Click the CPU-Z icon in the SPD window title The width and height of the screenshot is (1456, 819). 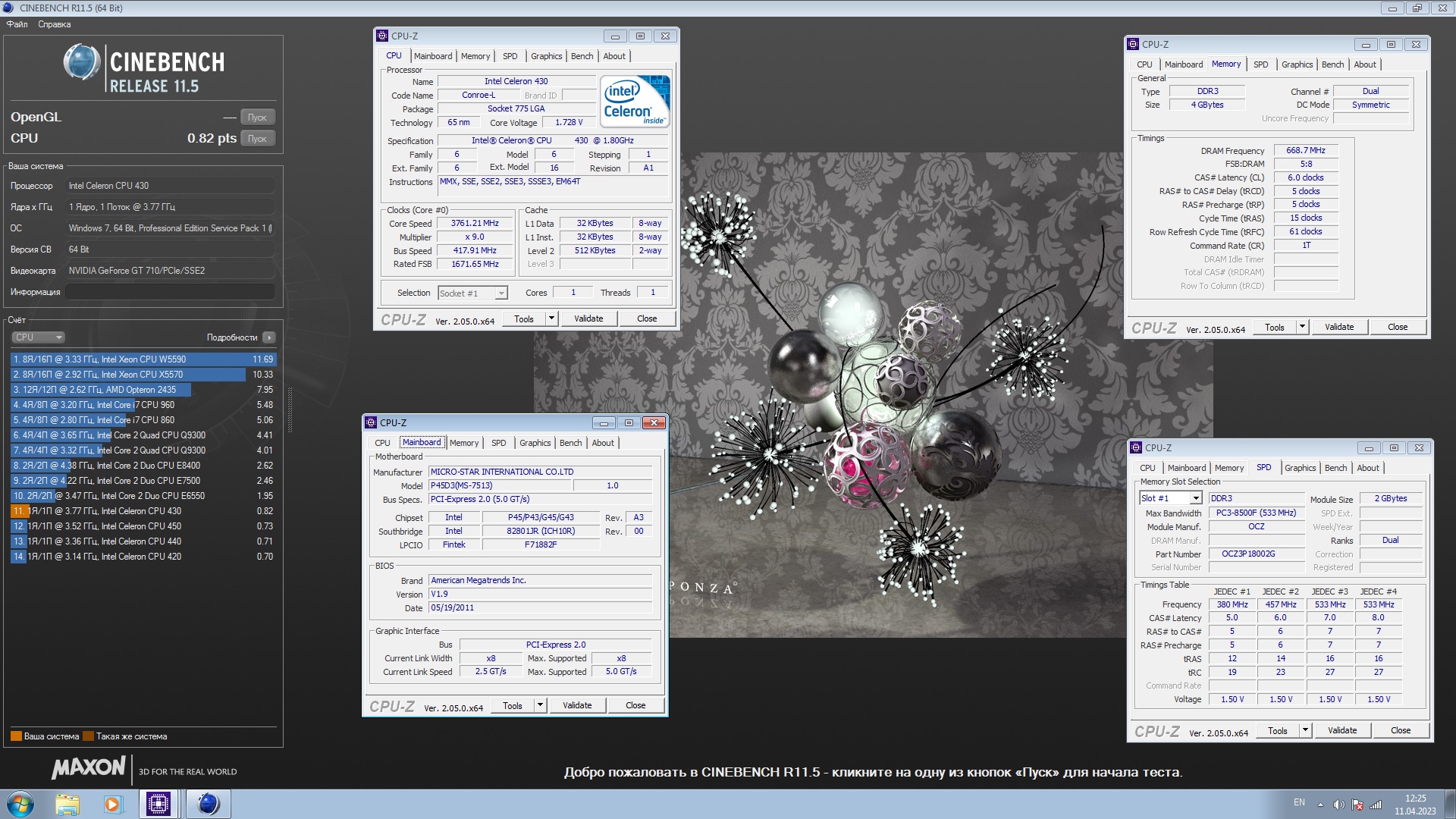point(1137,447)
